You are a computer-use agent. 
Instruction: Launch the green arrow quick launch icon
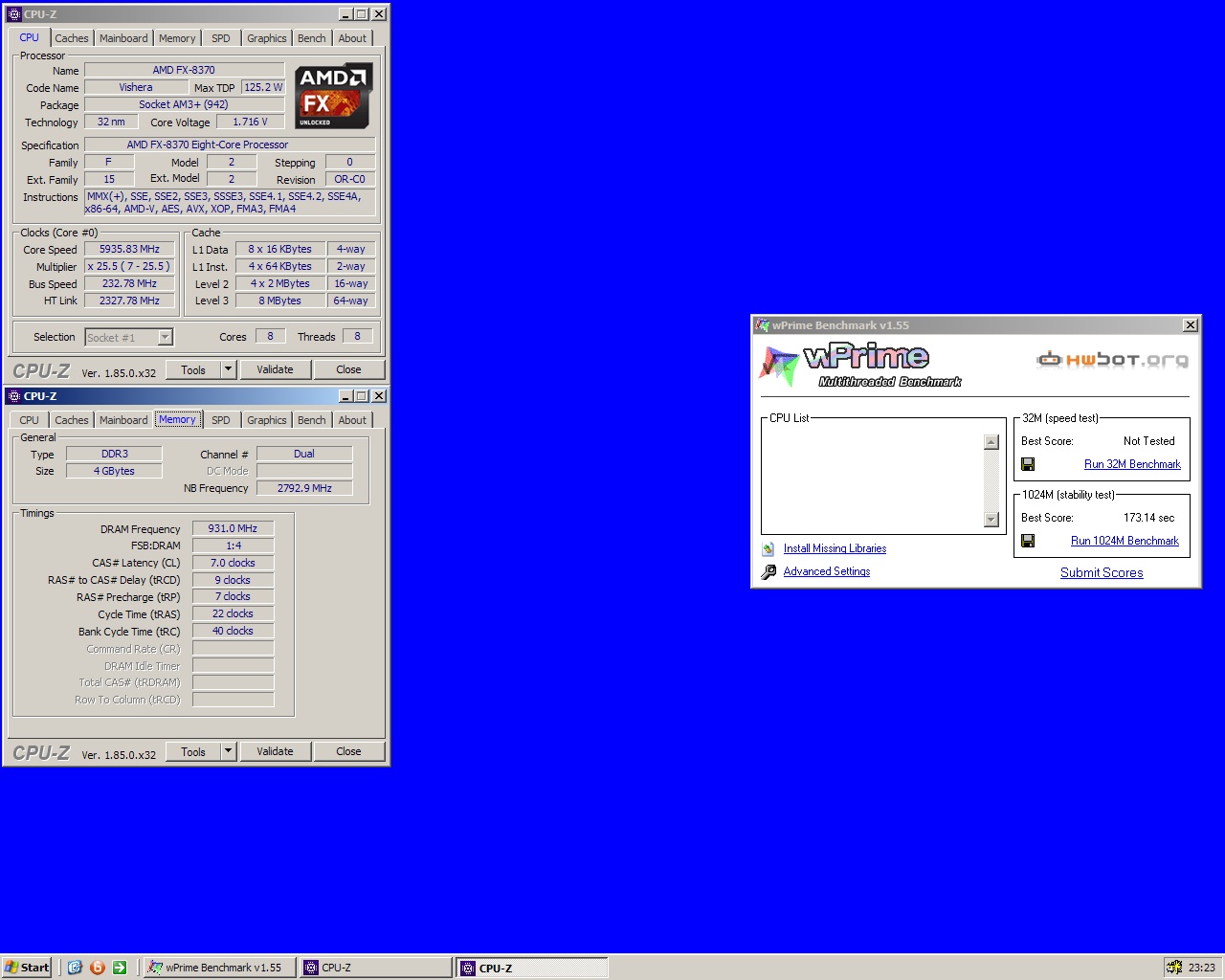pyautogui.click(x=120, y=968)
